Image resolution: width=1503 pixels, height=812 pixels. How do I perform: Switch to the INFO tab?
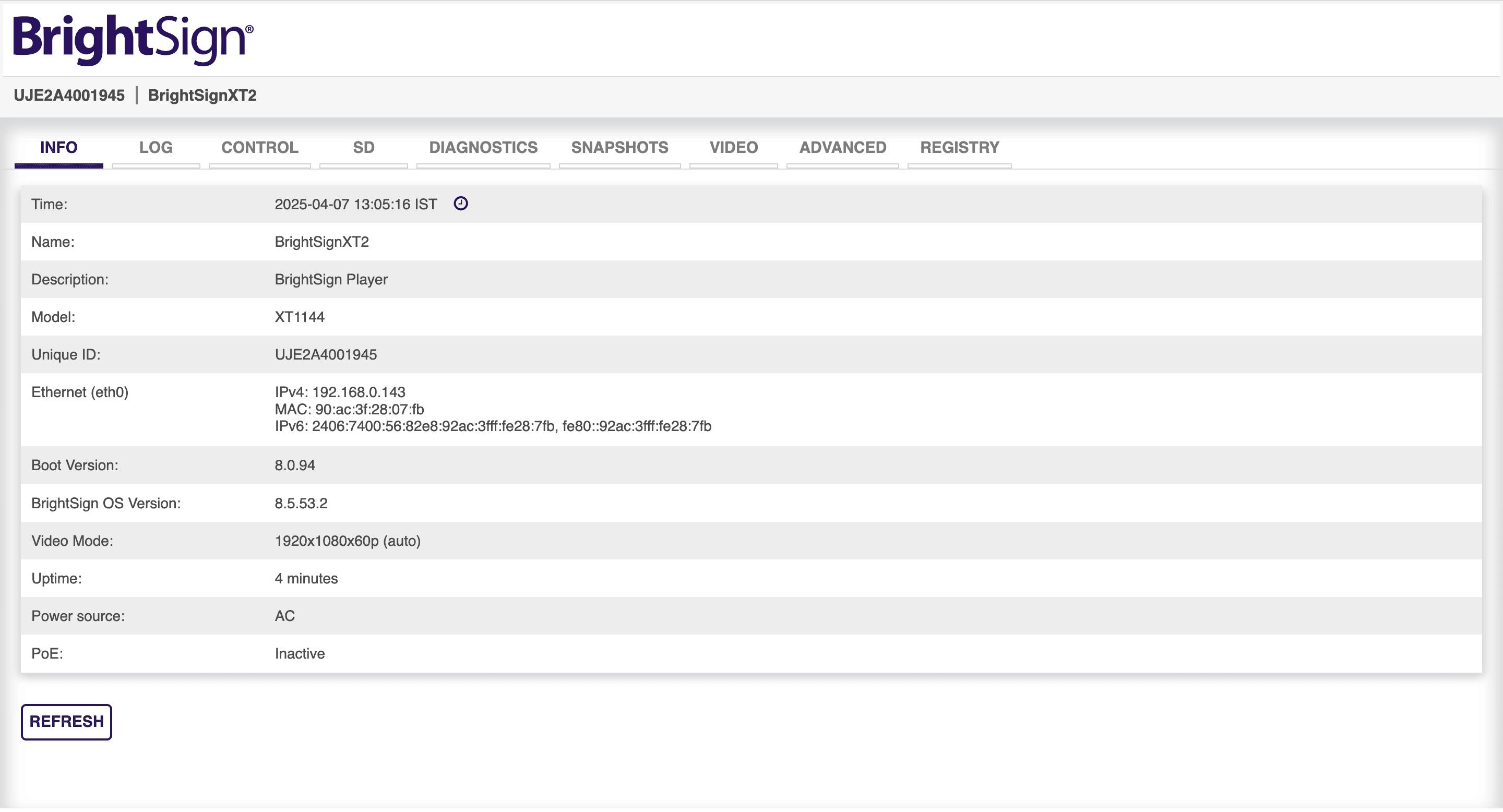point(58,148)
